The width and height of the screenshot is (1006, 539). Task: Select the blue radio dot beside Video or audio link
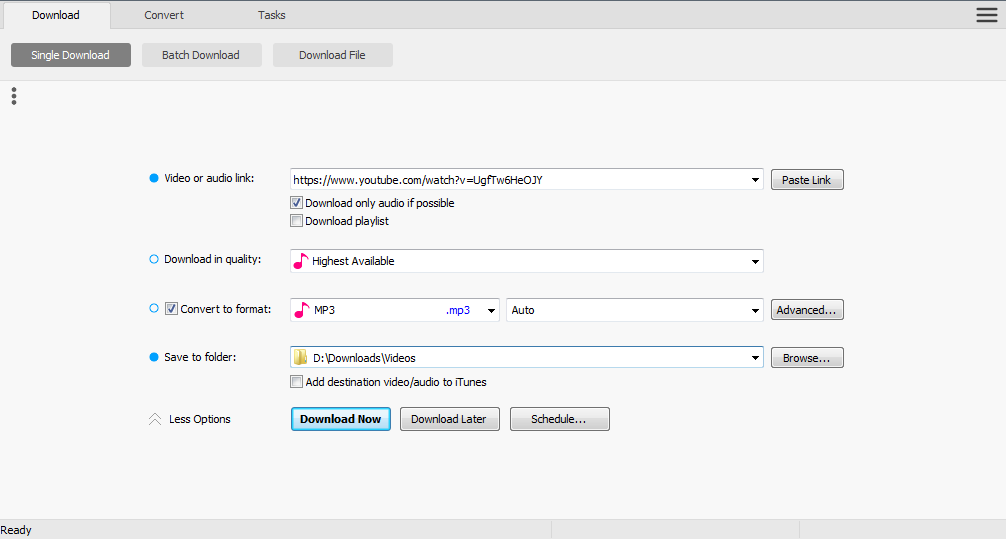tap(154, 178)
